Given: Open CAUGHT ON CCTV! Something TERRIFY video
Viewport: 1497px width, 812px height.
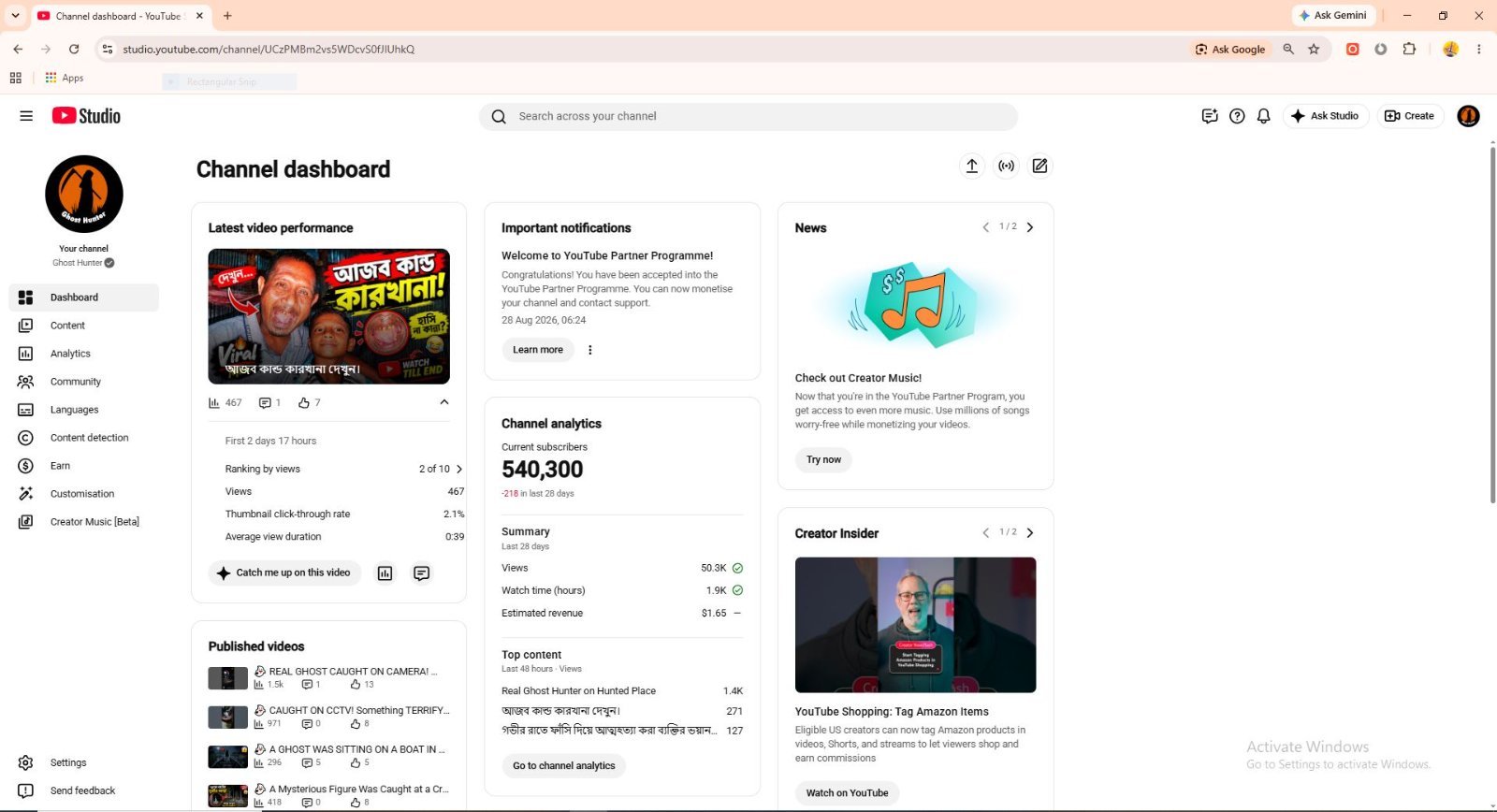Looking at the screenshot, I should click(x=359, y=710).
